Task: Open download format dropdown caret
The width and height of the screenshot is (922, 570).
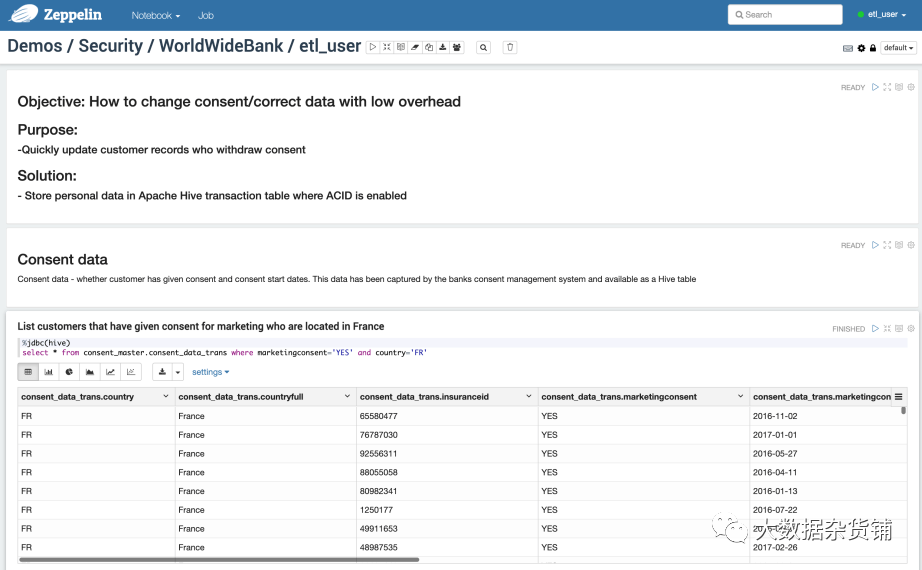Action: coord(178,372)
